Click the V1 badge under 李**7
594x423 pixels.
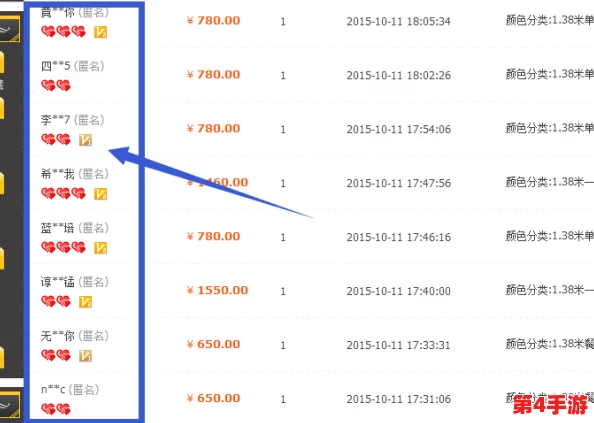[x=86, y=140]
